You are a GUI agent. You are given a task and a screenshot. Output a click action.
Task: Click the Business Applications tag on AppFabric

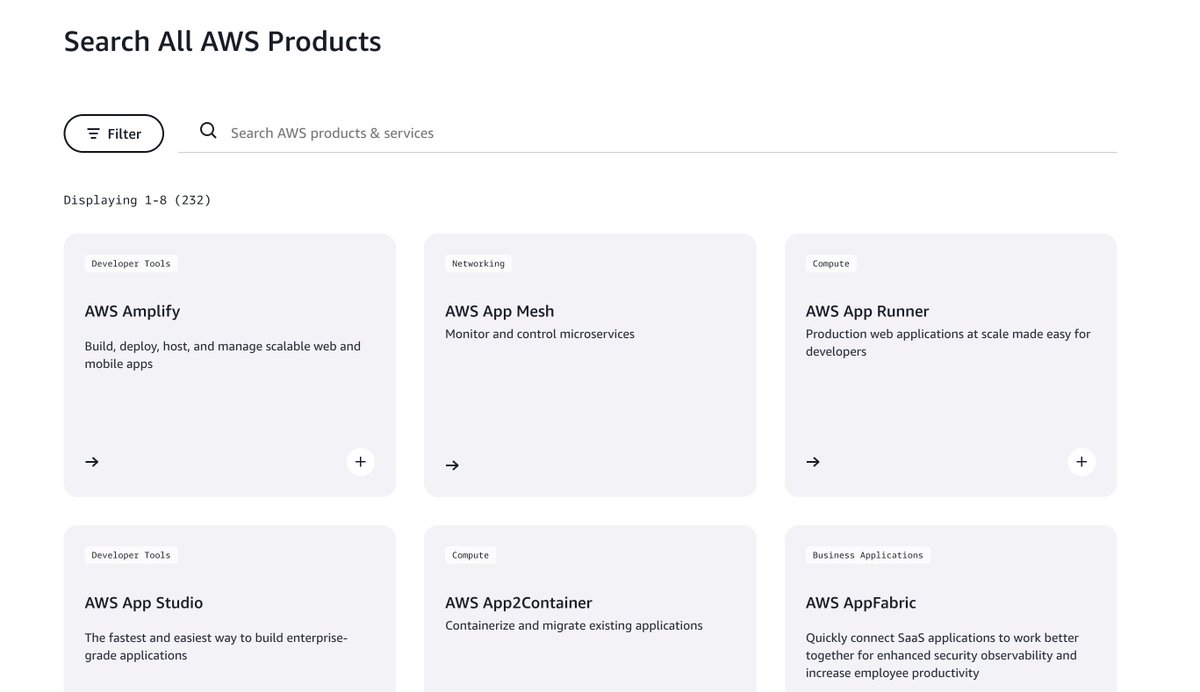pyautogui.click(x=868, y=555)
